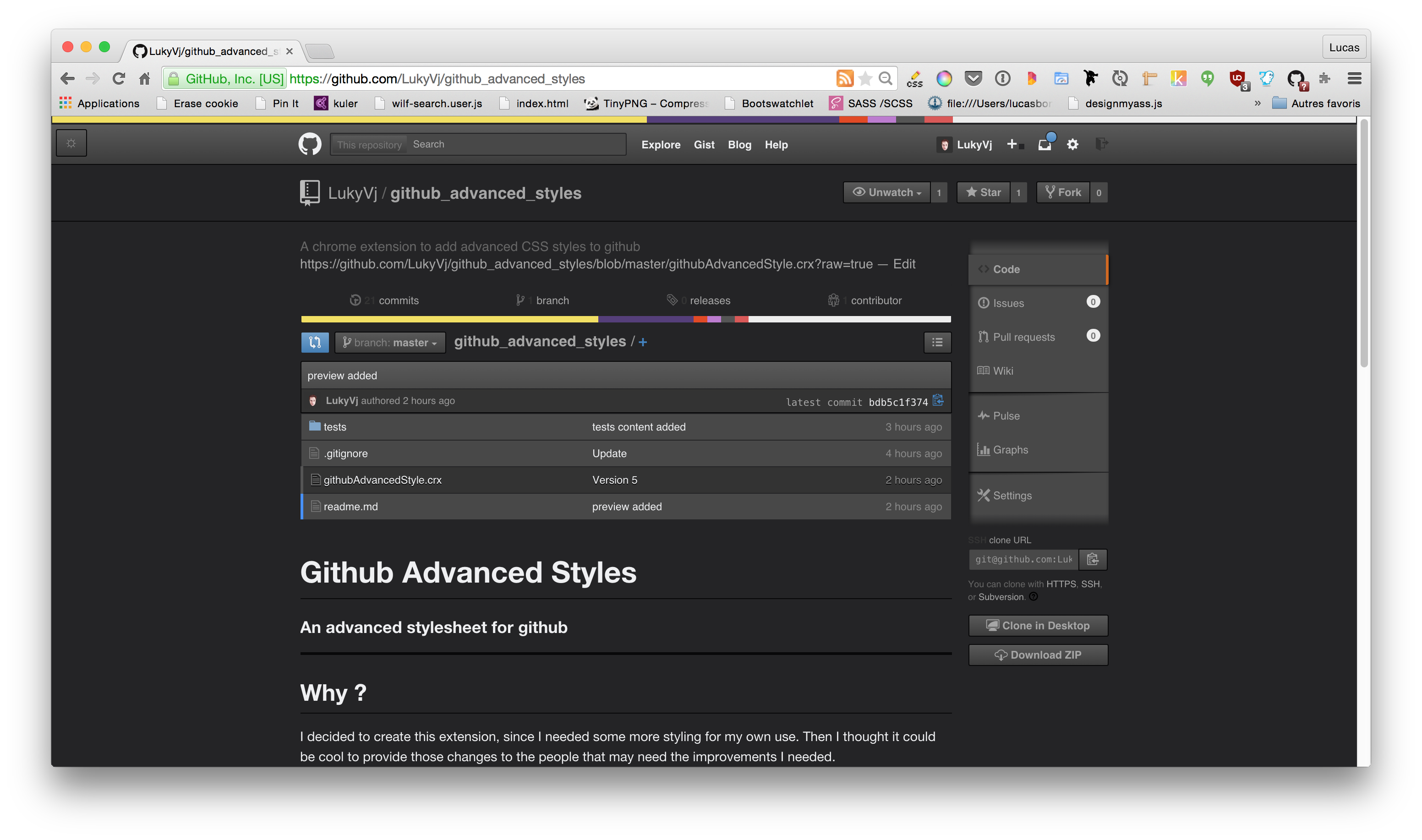Click the clone help question mark icon

tap(1033, 597)
